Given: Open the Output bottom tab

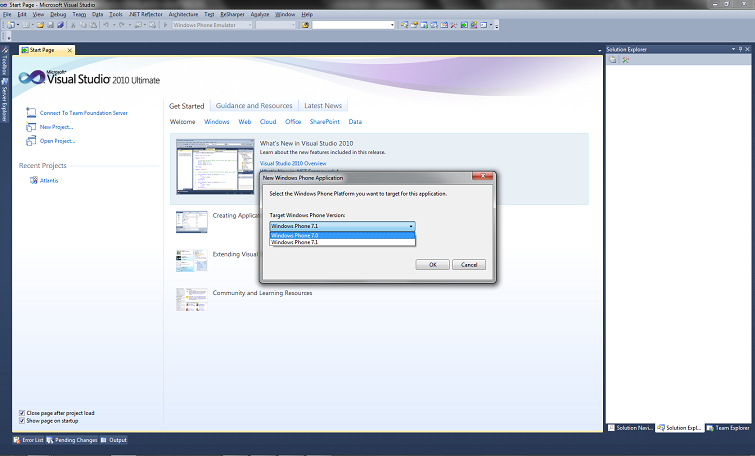Looking at the screenshot, I should (x=114, y=440).
